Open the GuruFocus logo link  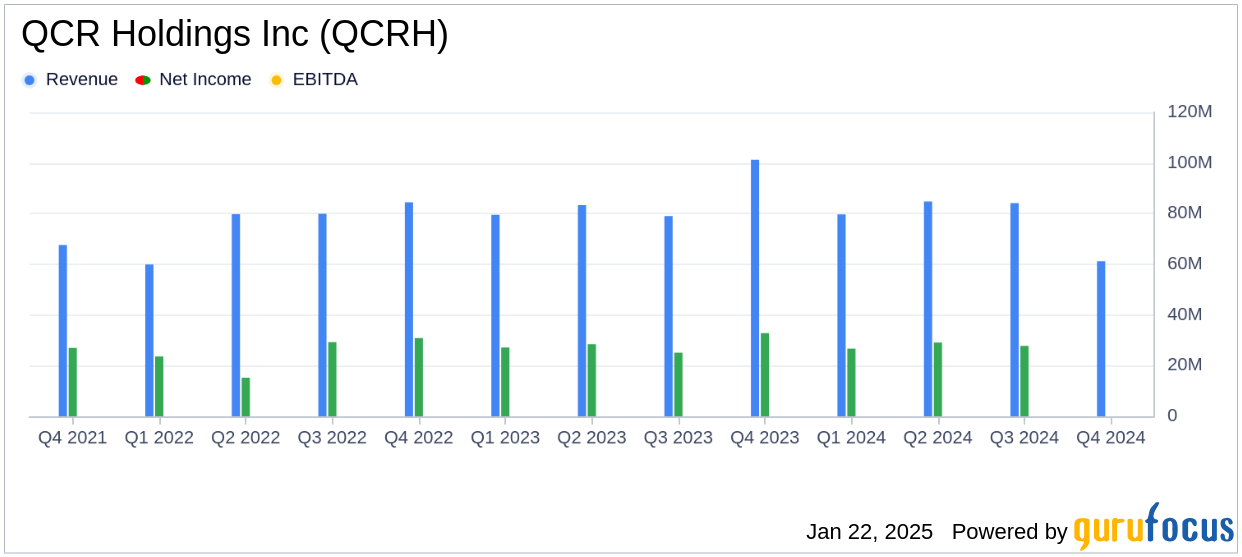[1153, 525]
